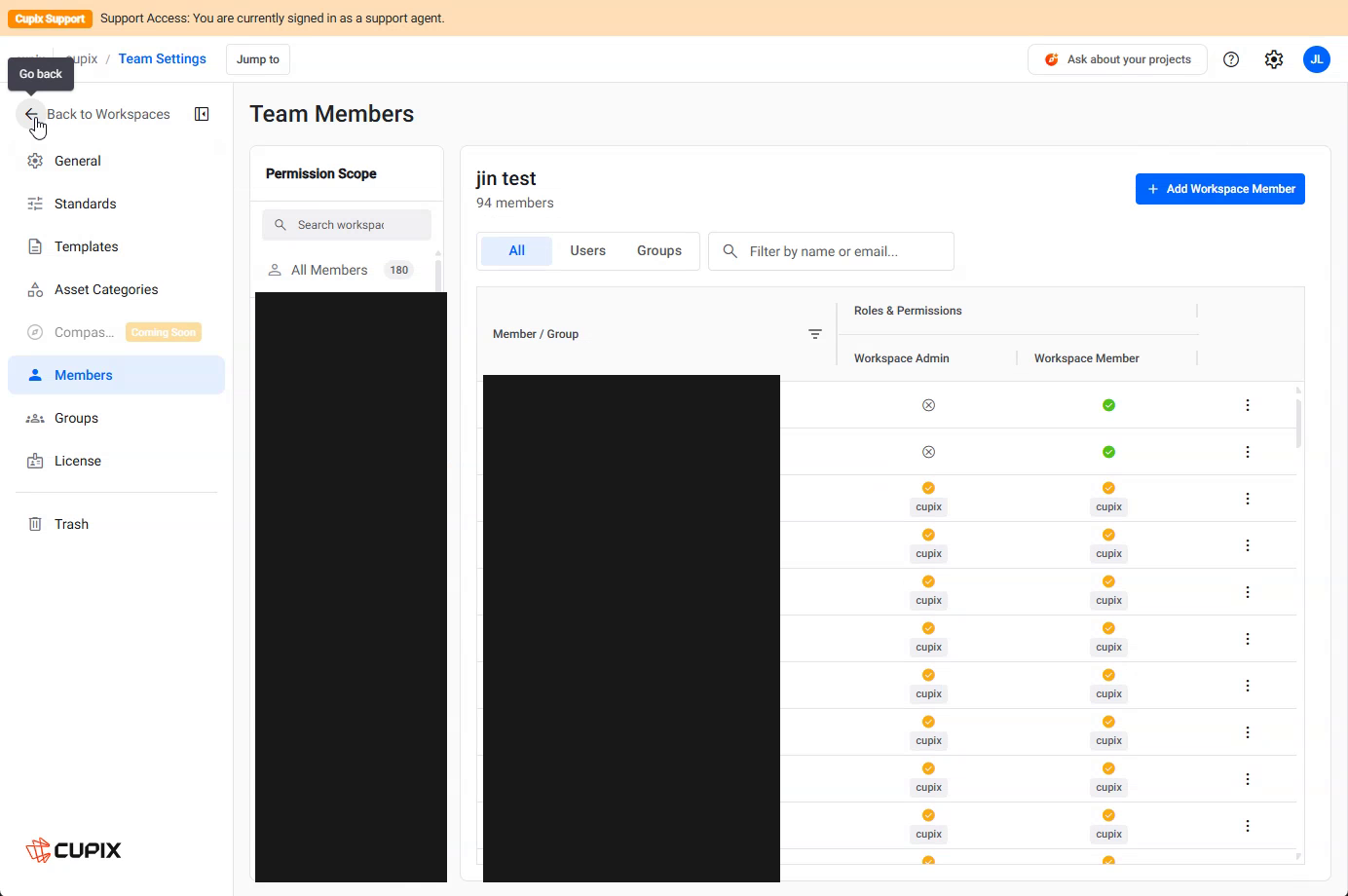Click the Member / Group filter icon
This screenshot has height=896, width=1348.
click(x=815, y=334)
